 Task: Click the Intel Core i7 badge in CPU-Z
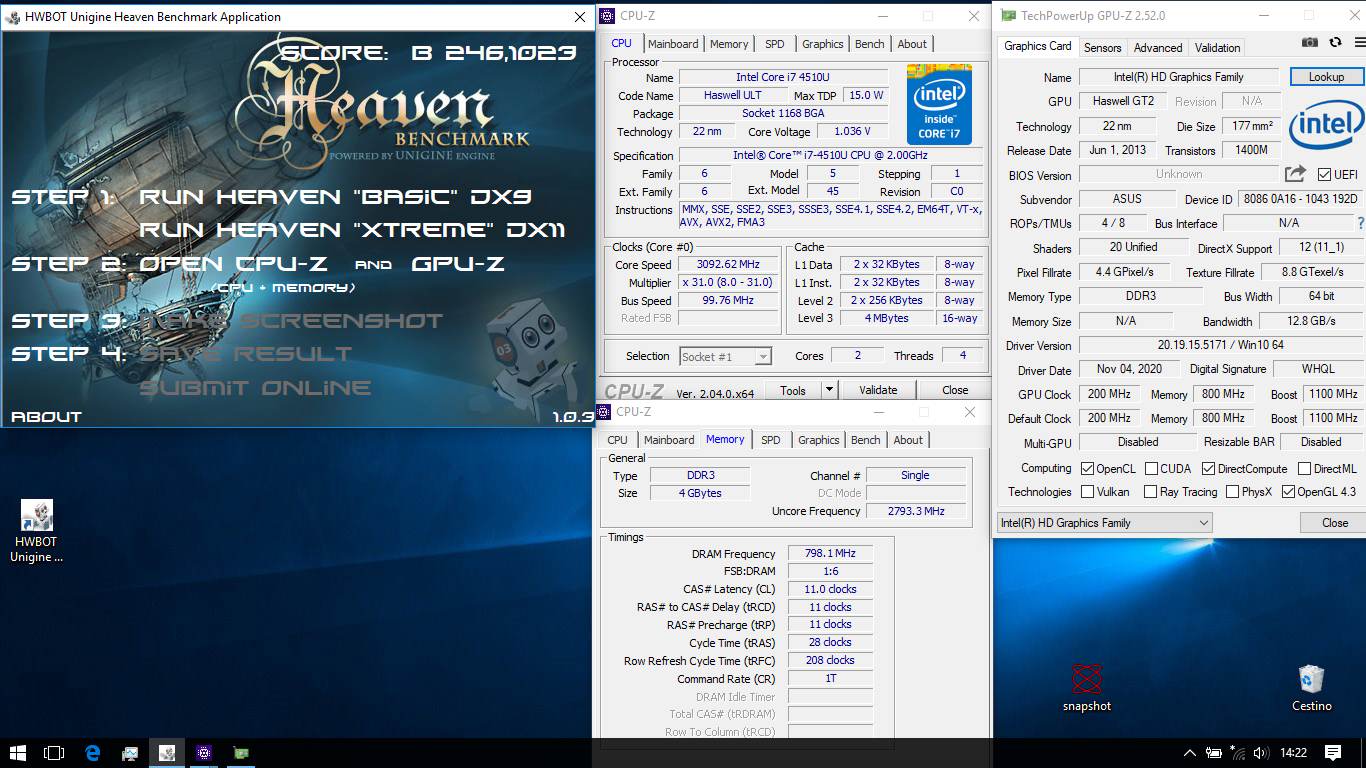(x=939, y=104)
